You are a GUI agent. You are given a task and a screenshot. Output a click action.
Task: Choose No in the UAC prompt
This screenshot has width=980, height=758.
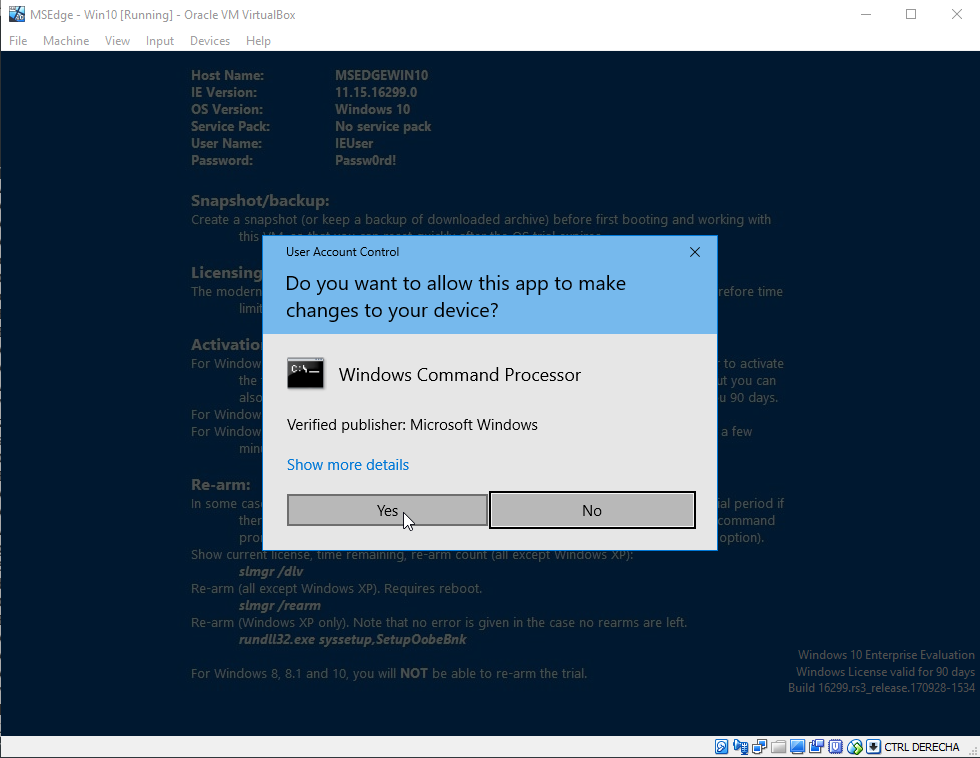[592, 510]
